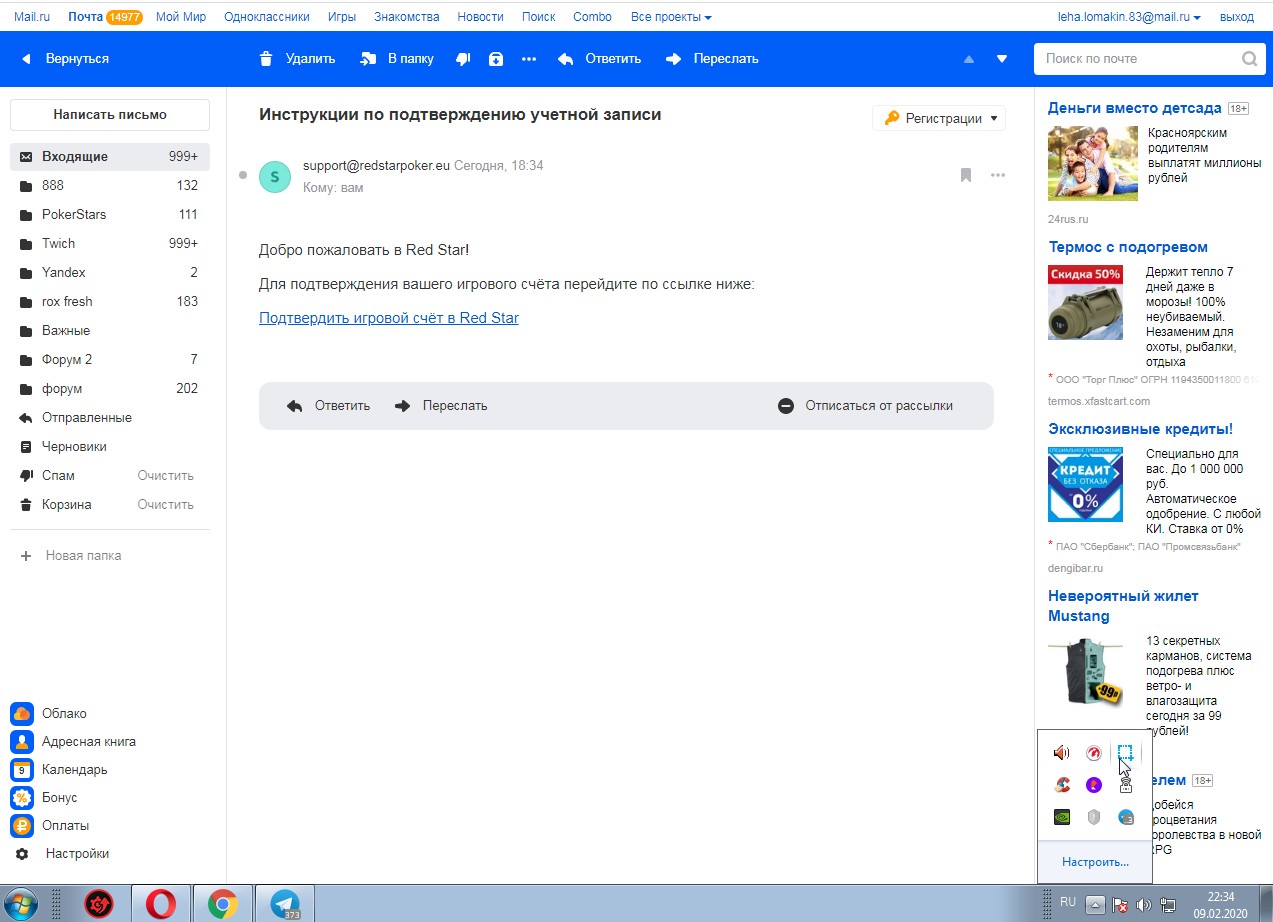Image resolution: width=1273 pixels, height=922 pixels.
Task: Empty the Корзина with Очистить
Action: (166, 505)
